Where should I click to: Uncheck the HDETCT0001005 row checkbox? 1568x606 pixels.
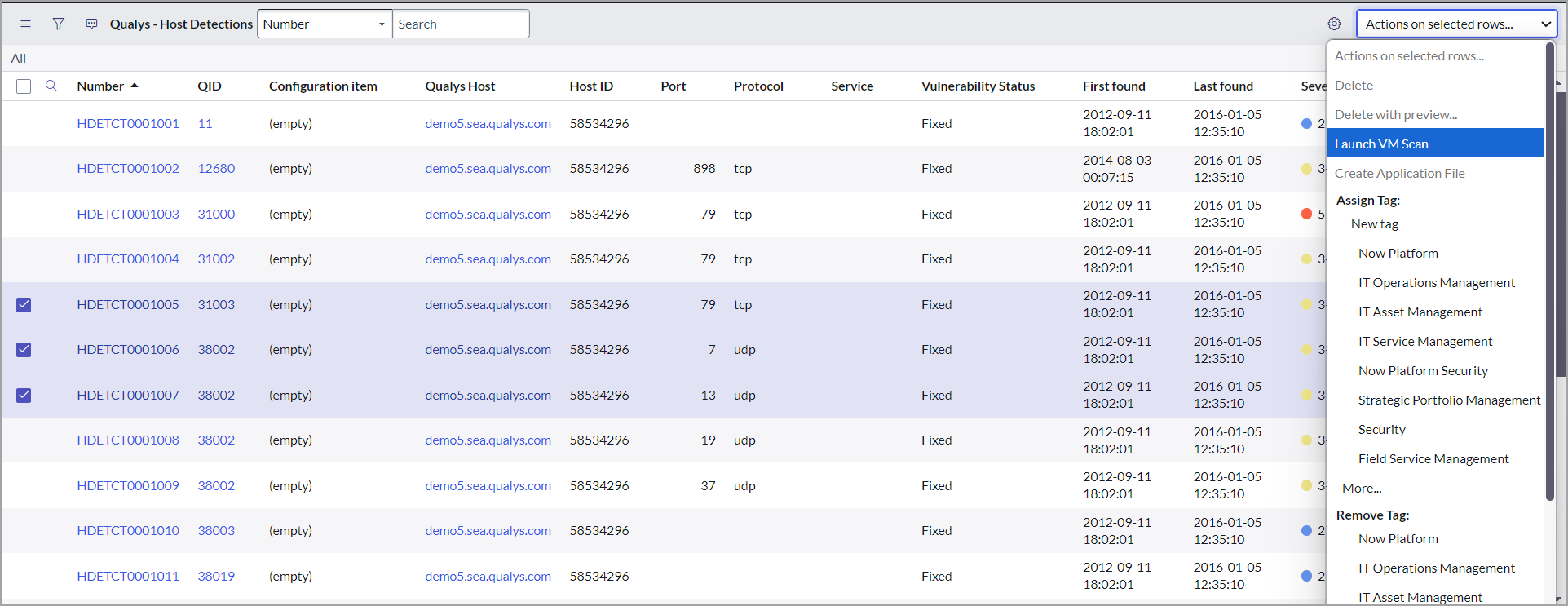point(24,305)
